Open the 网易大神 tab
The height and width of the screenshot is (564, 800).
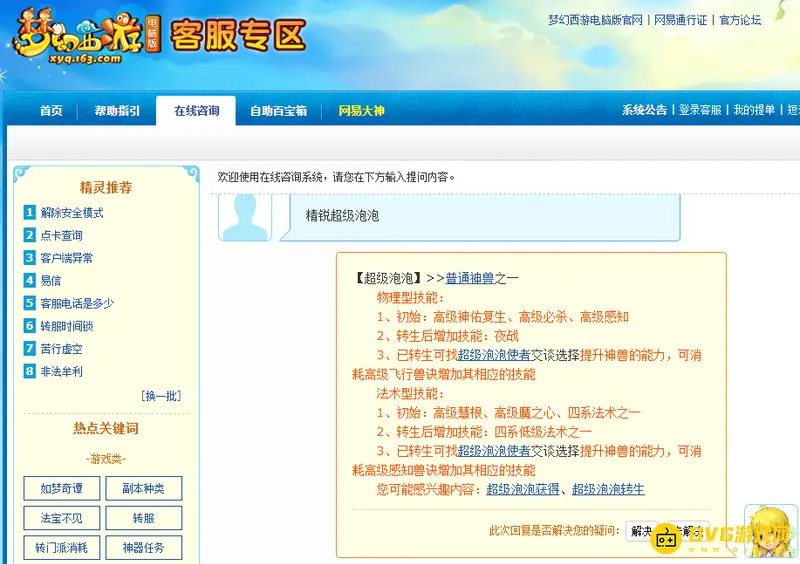(x=361, y=110)
